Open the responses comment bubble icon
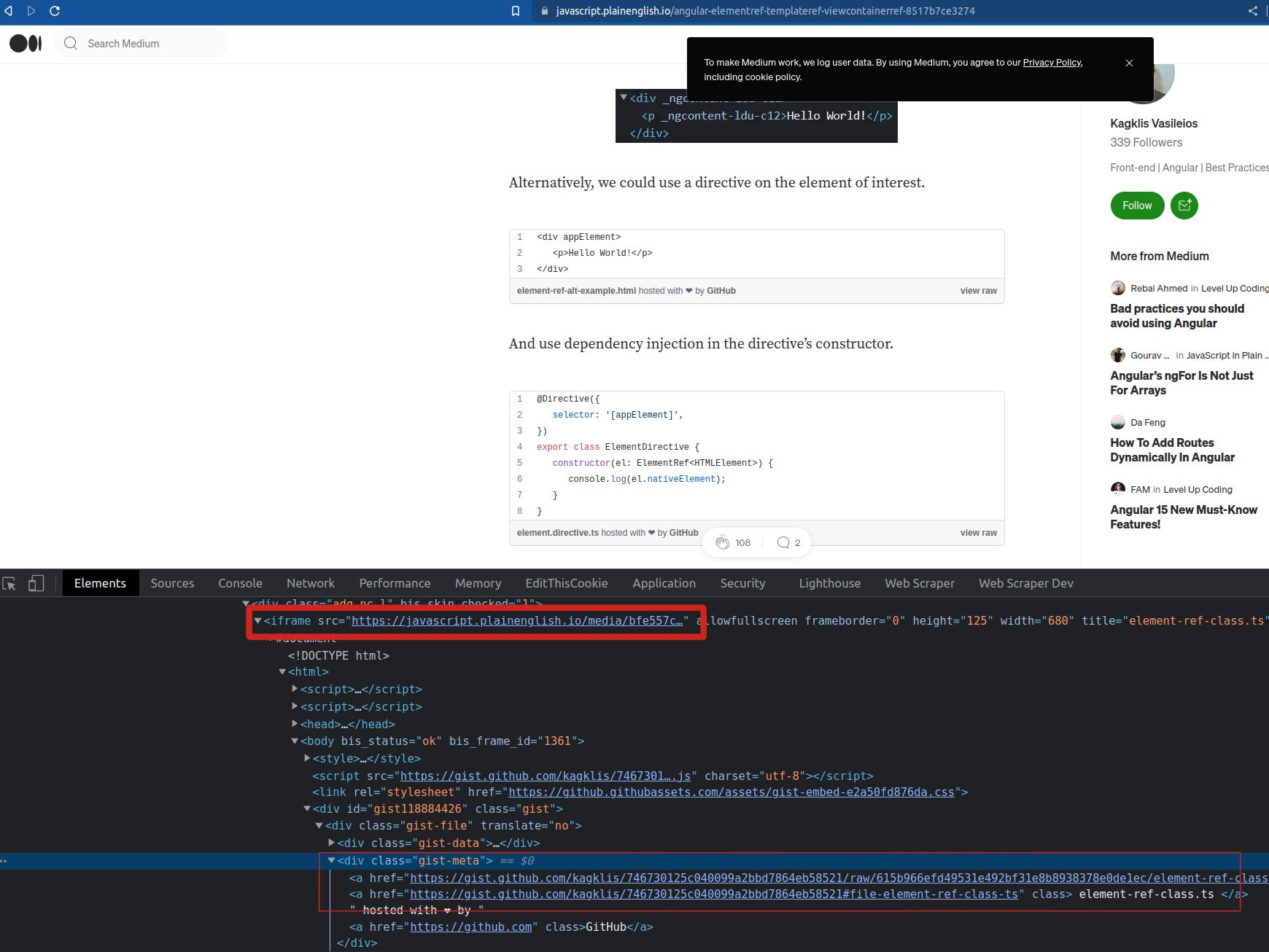Screen dimensions: 1269x952 point(783,542)
